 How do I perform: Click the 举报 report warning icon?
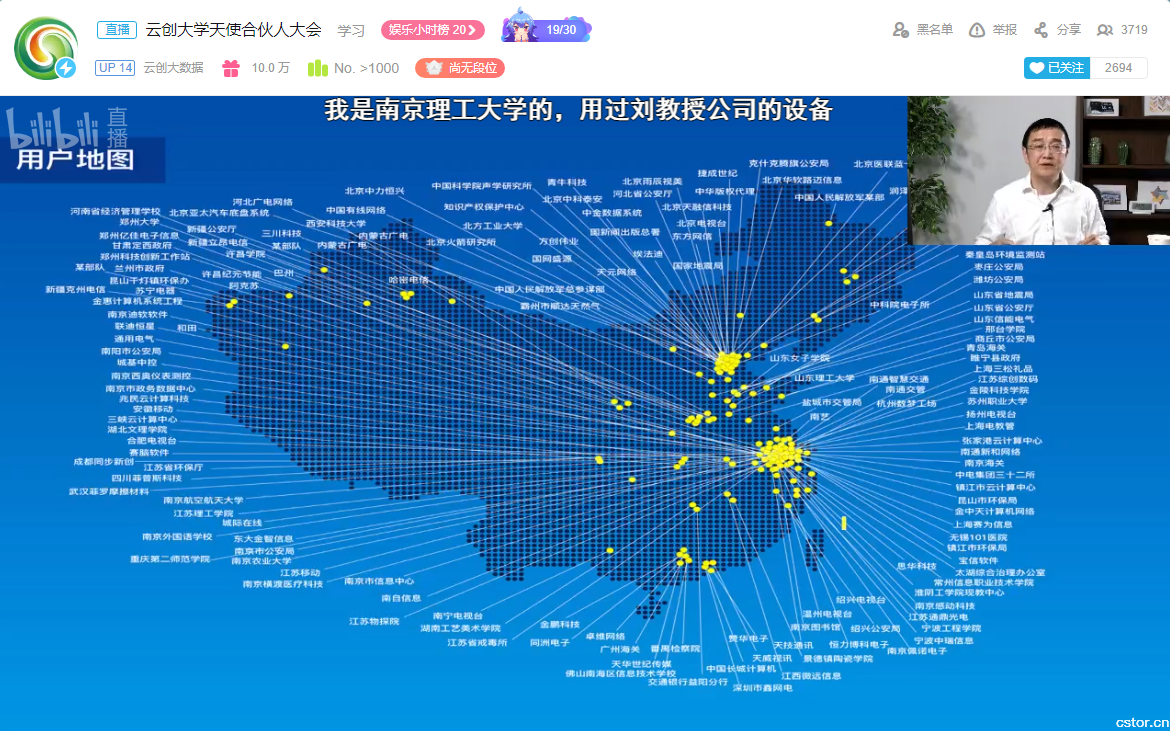tap(976, 30)
